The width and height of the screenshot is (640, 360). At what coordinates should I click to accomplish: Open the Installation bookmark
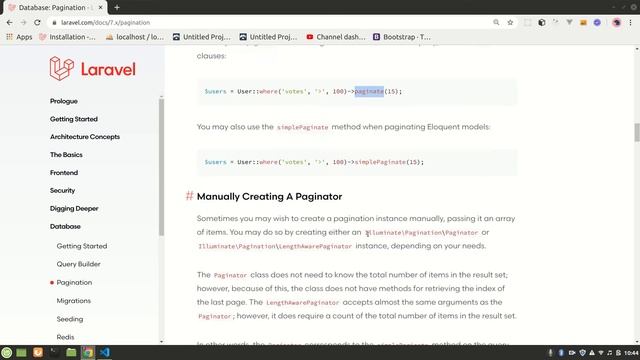click(x=67, y=37)
